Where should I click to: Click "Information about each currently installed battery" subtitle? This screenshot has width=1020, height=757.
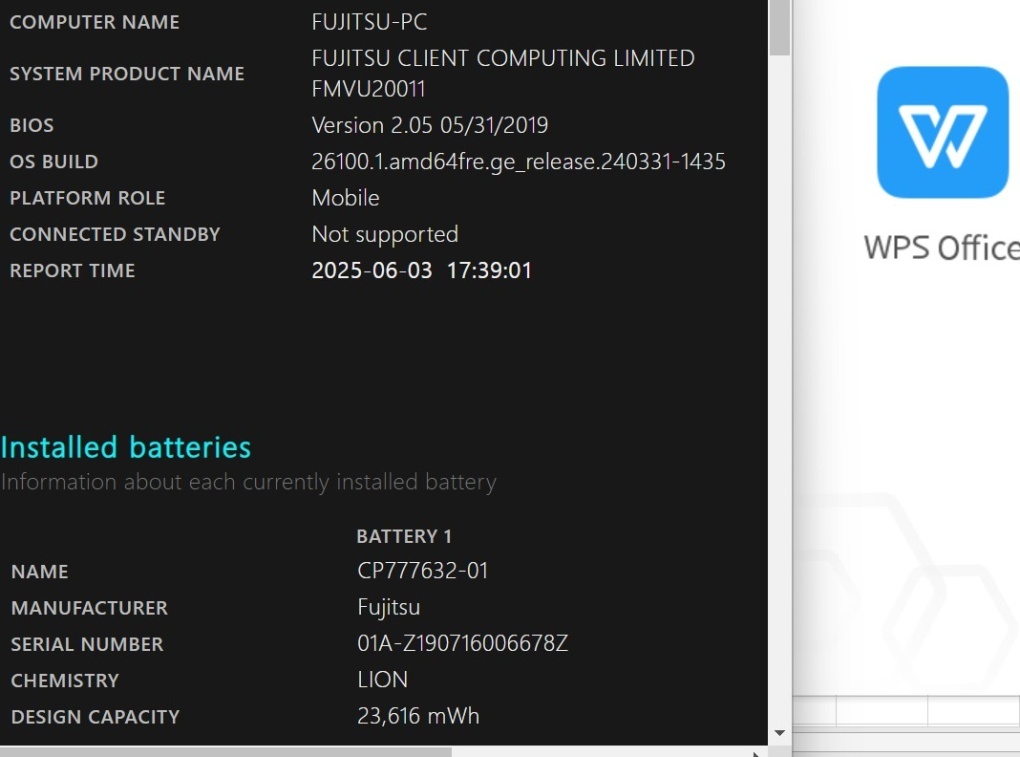248,482
